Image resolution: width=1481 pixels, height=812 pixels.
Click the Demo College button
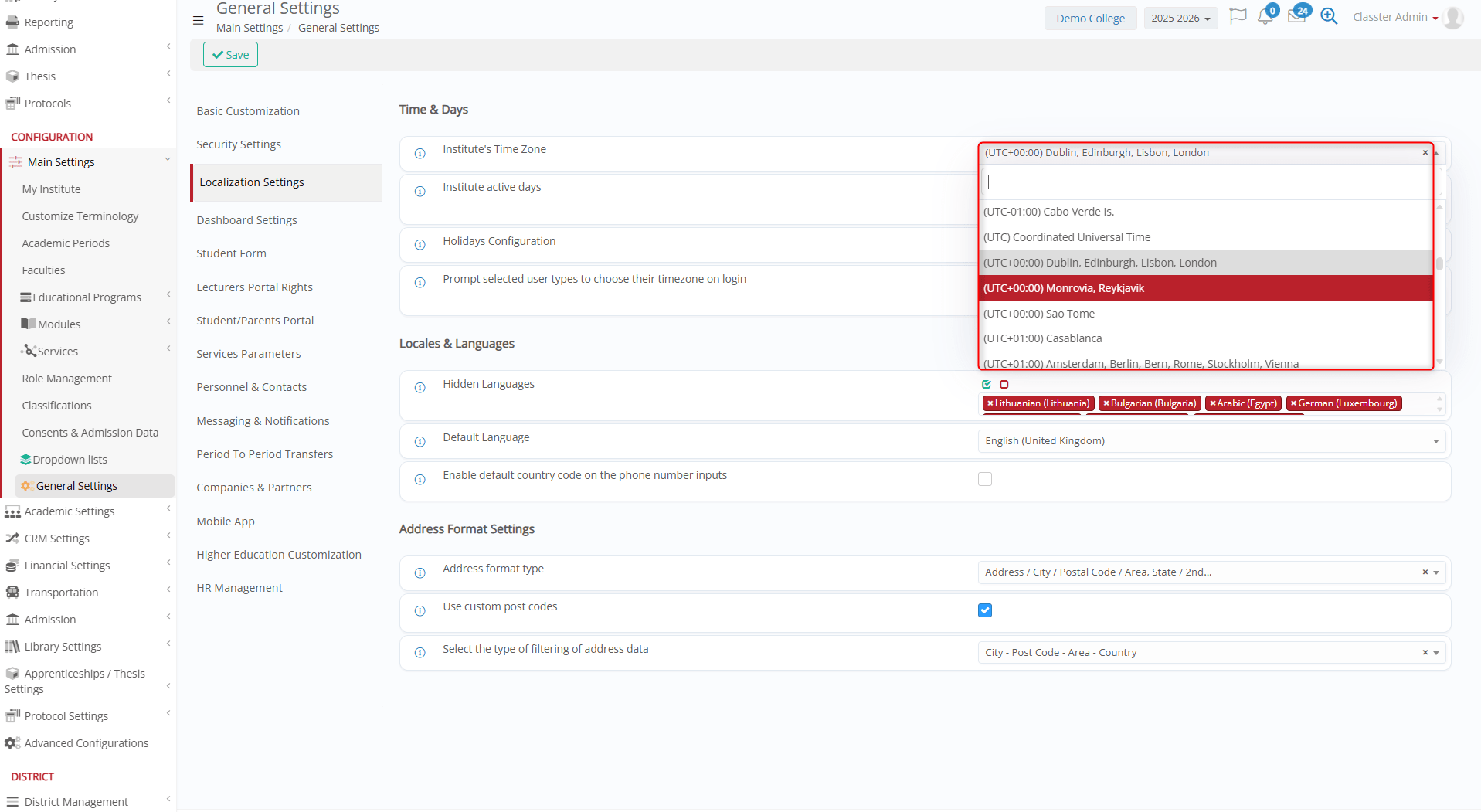[x=1090, y=19]
